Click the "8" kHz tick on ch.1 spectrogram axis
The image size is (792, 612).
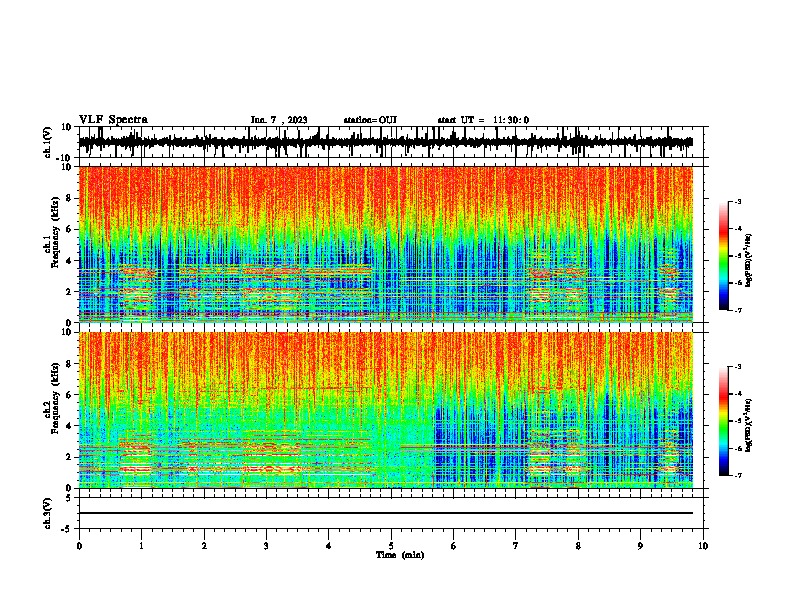point(70,198)
